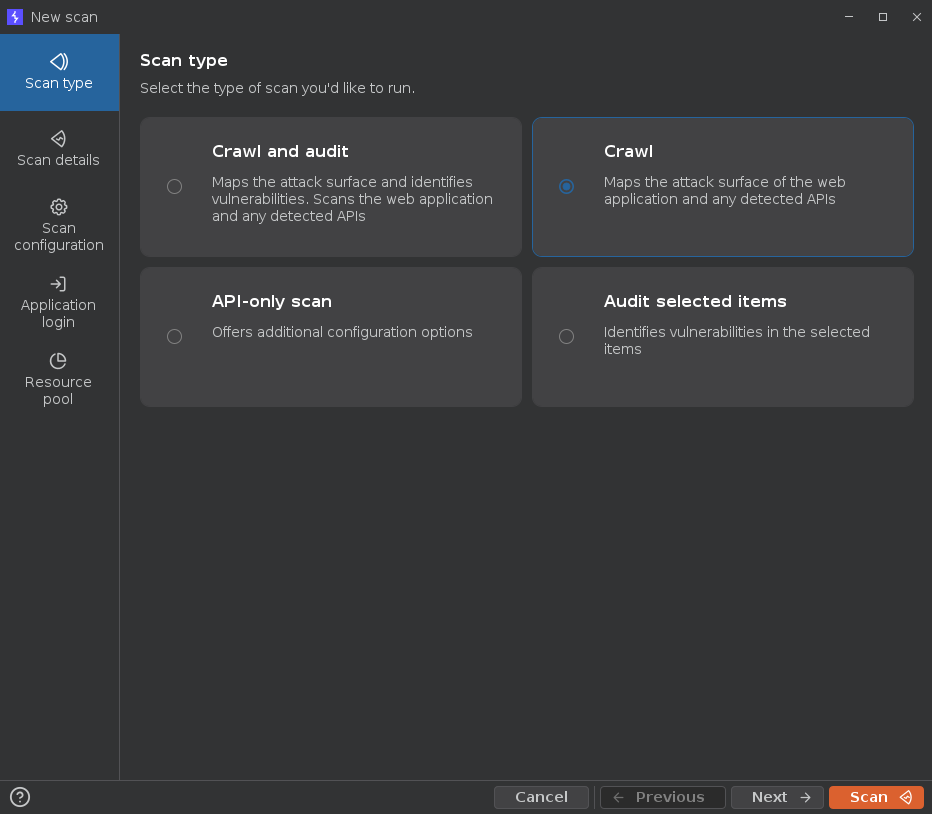Click the Audit selected items card title

[695, 301]
